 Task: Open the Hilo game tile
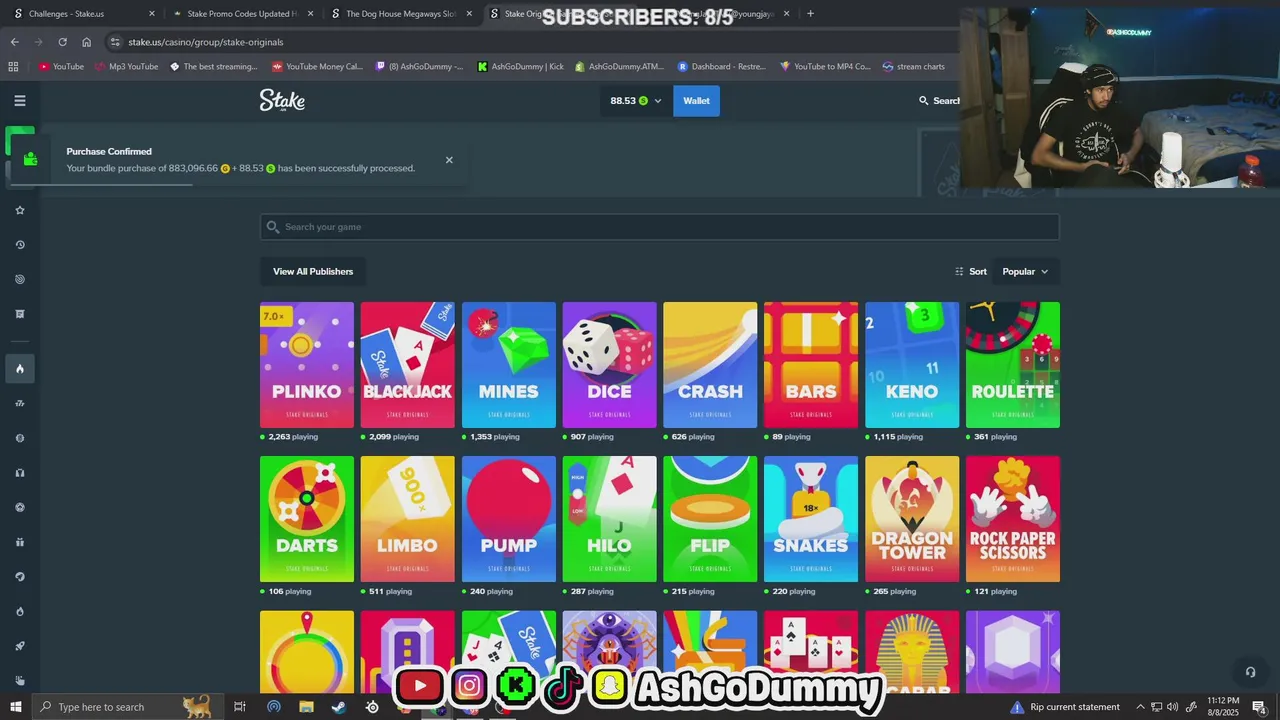pos(610,519)
